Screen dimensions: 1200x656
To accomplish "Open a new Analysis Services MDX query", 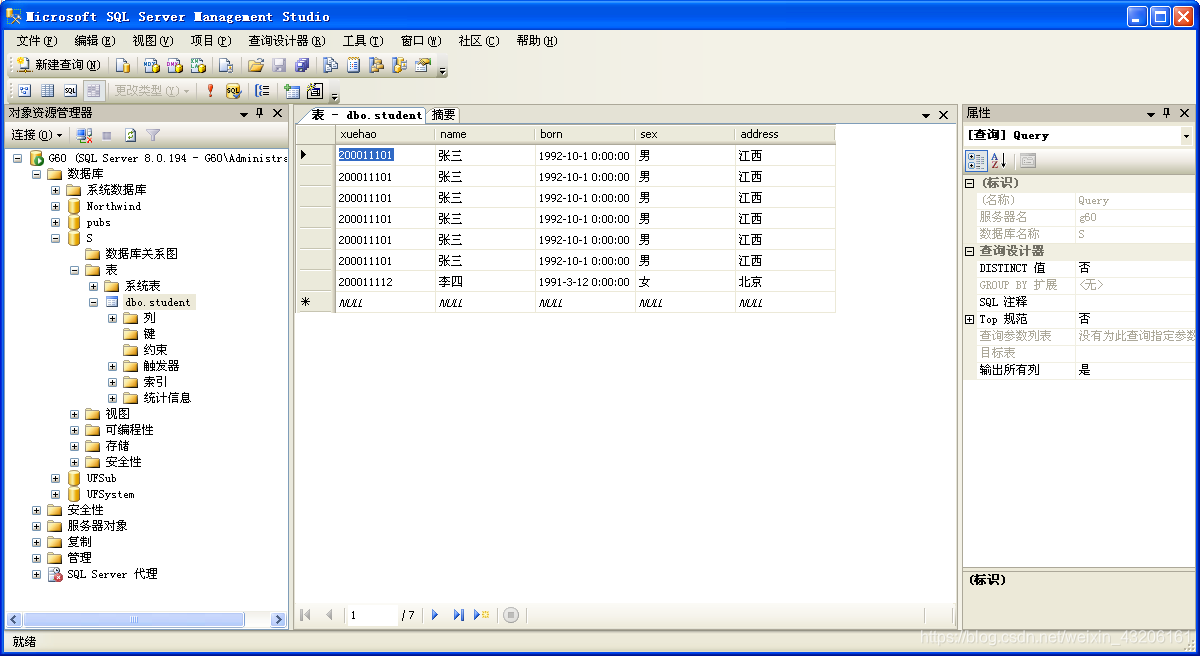I will point(151,65).
